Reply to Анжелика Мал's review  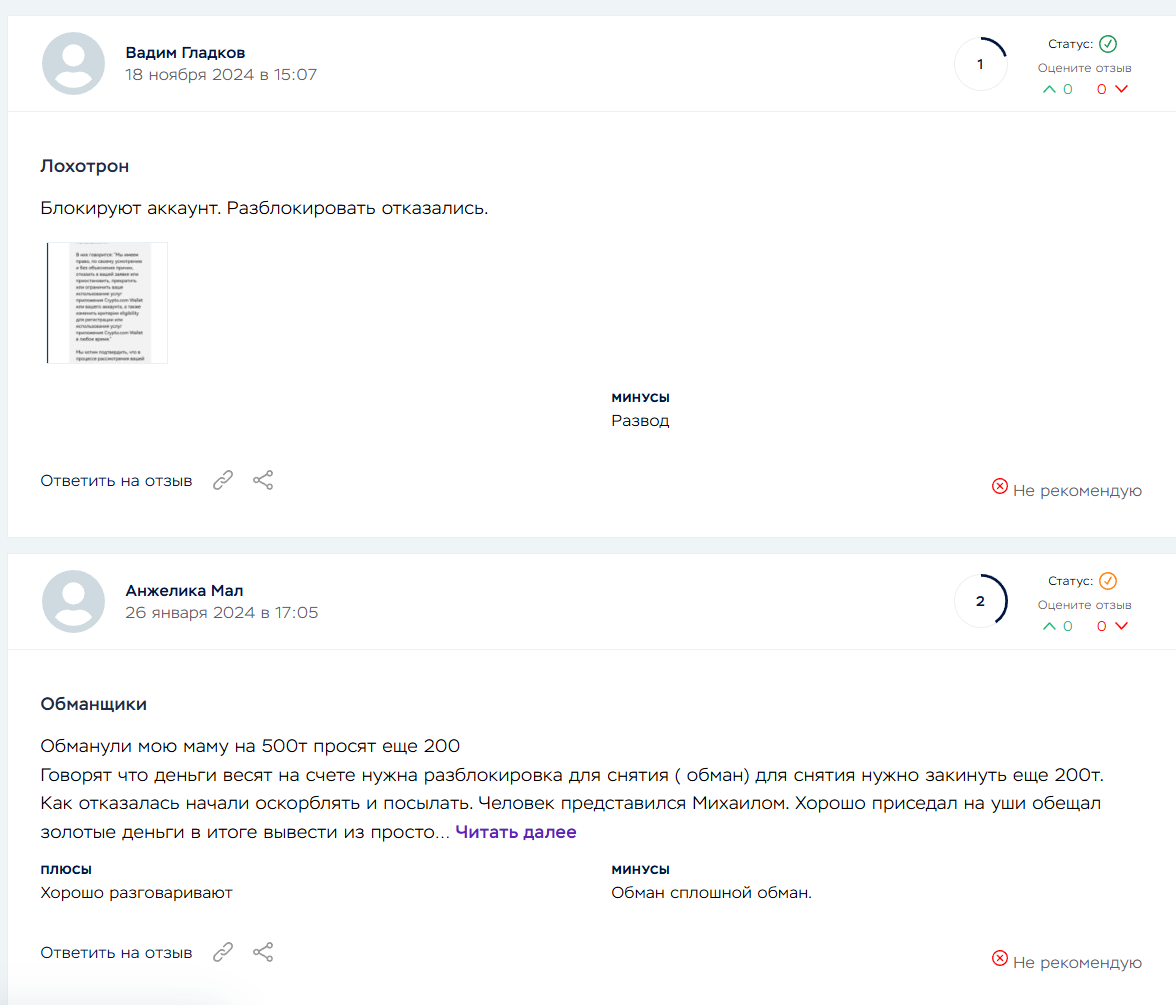tap(116, 952)
